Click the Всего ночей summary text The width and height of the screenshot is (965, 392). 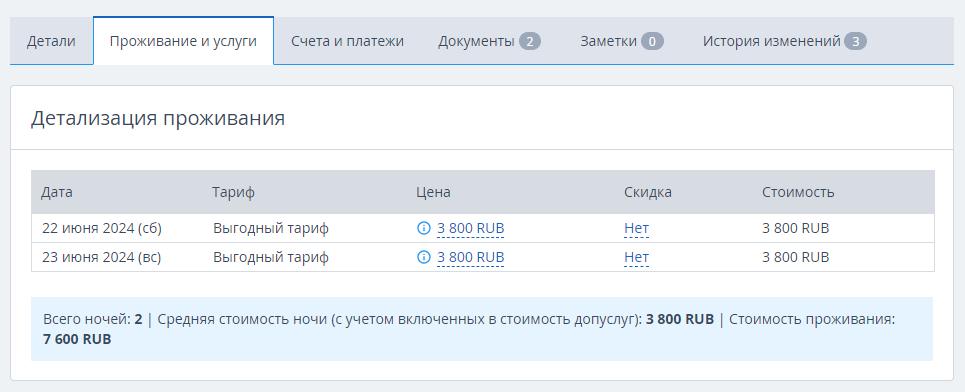click(x=92, y=319)
